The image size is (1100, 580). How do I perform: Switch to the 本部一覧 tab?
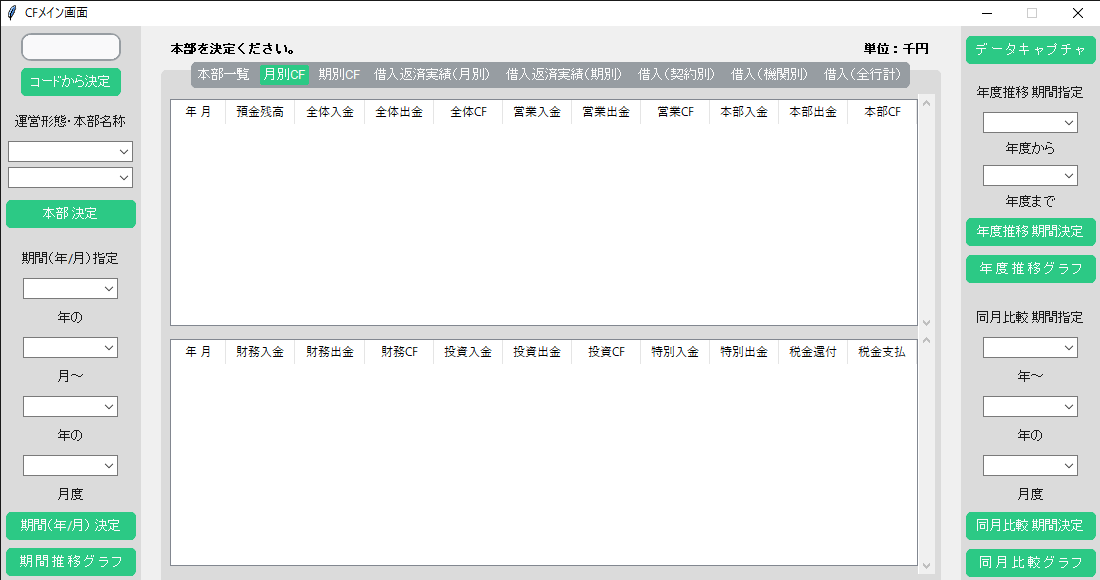click(223, 74)
